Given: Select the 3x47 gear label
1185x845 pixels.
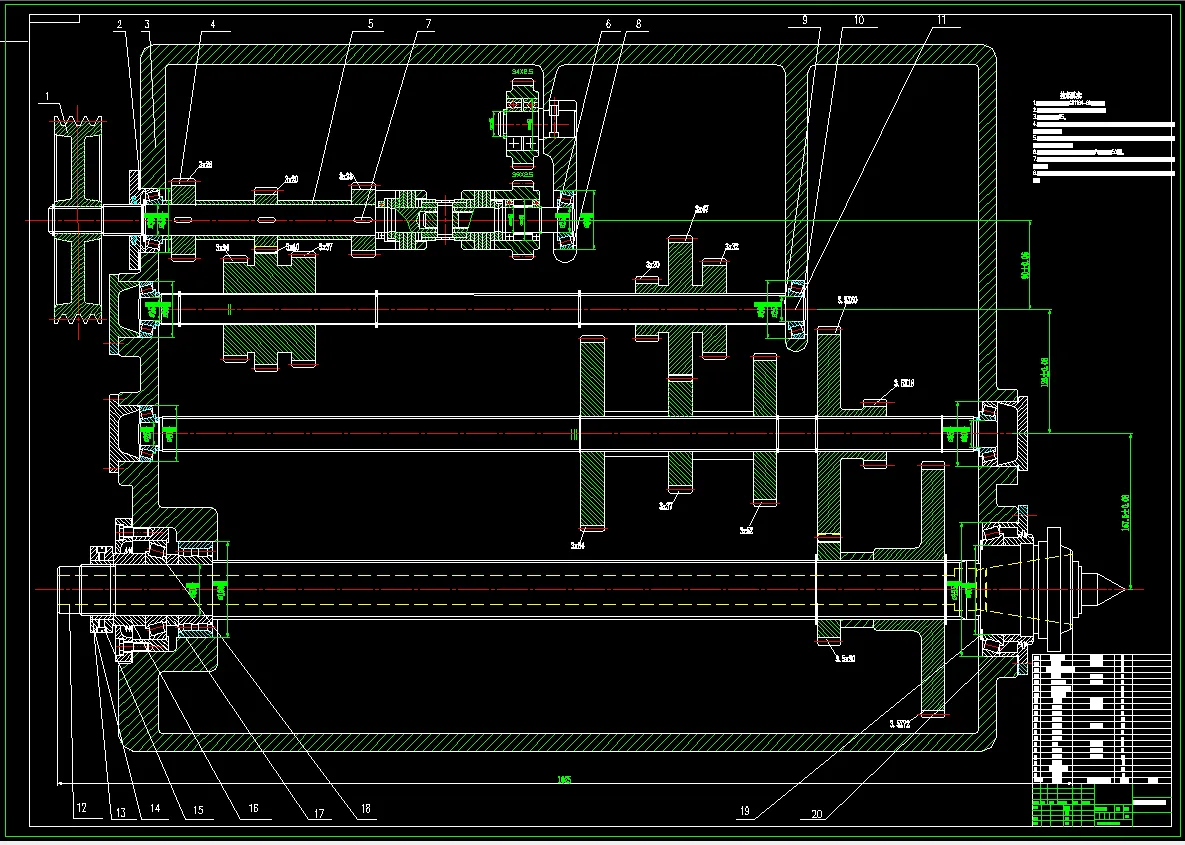Looking at the screenshot, I should point(701,209).
